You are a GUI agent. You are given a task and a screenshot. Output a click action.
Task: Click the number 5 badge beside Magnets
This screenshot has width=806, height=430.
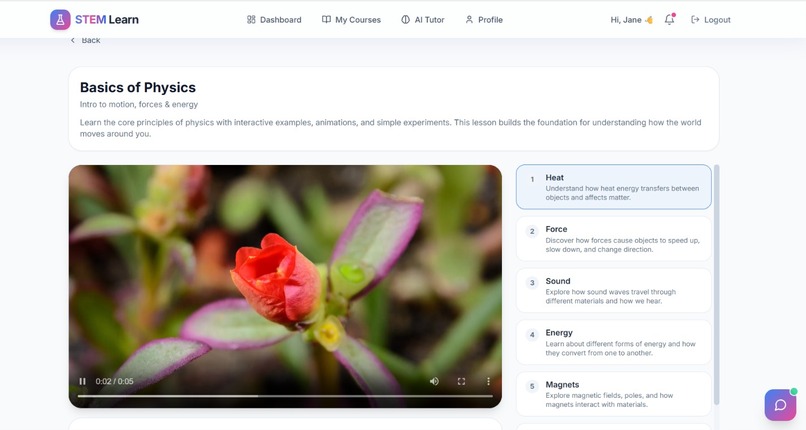click(532, 386)
